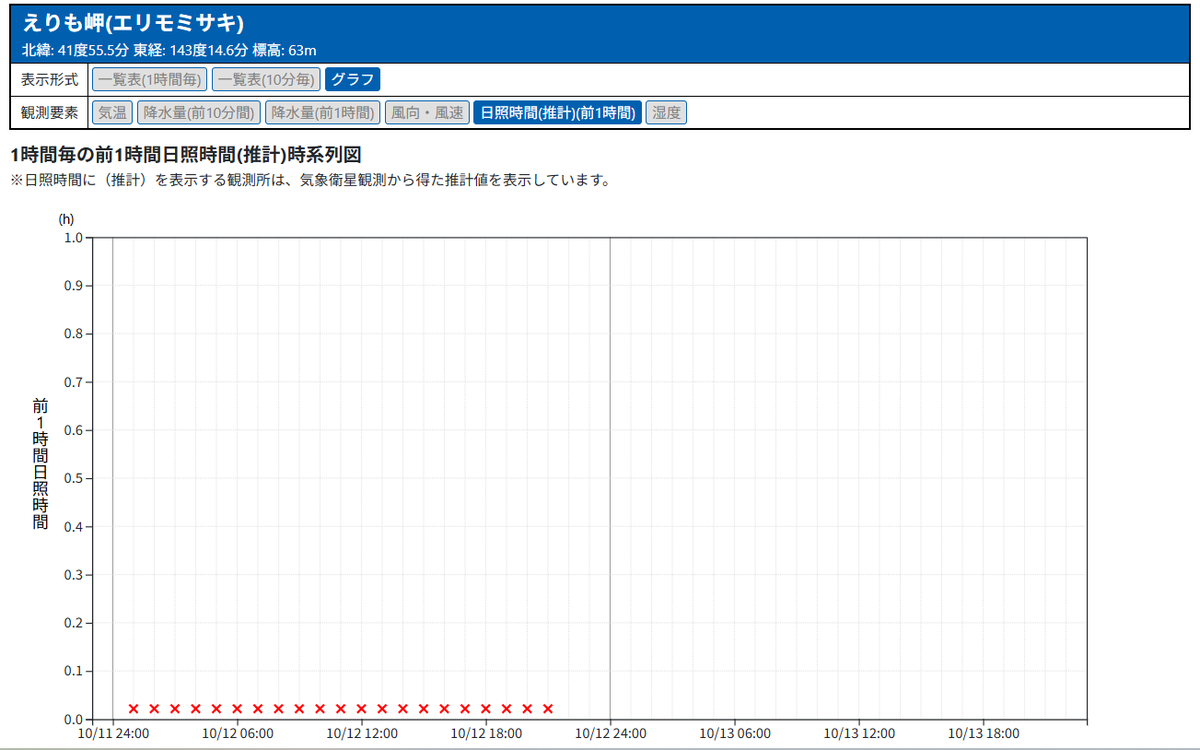Image resolution: width=1200 pixels, height=750 pixels.
Task: Click the red X marker at 10/12 06:00
Action: pyautogui.click(x=237, y=709)
